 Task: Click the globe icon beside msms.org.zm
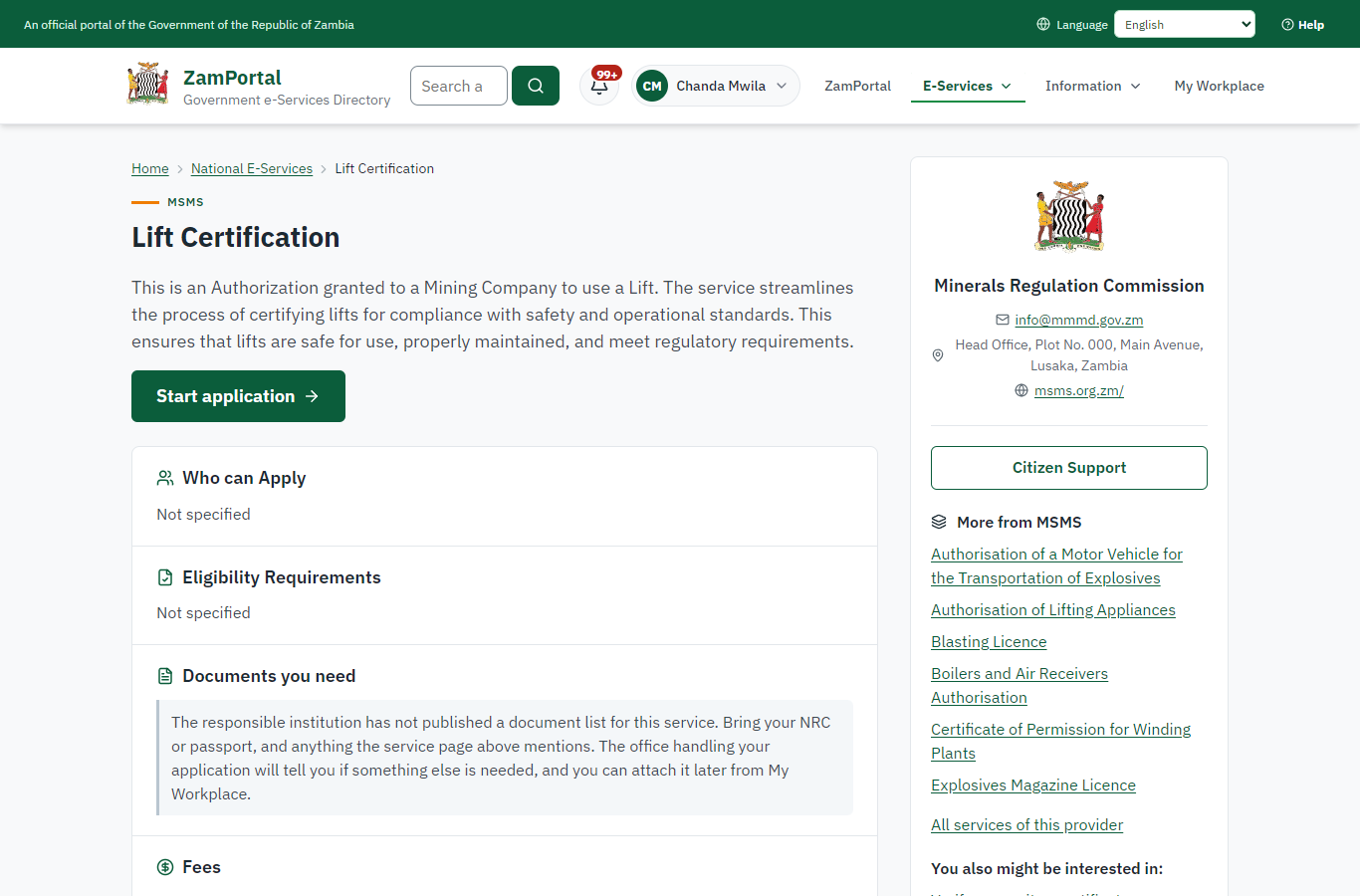pos(1021,390)
